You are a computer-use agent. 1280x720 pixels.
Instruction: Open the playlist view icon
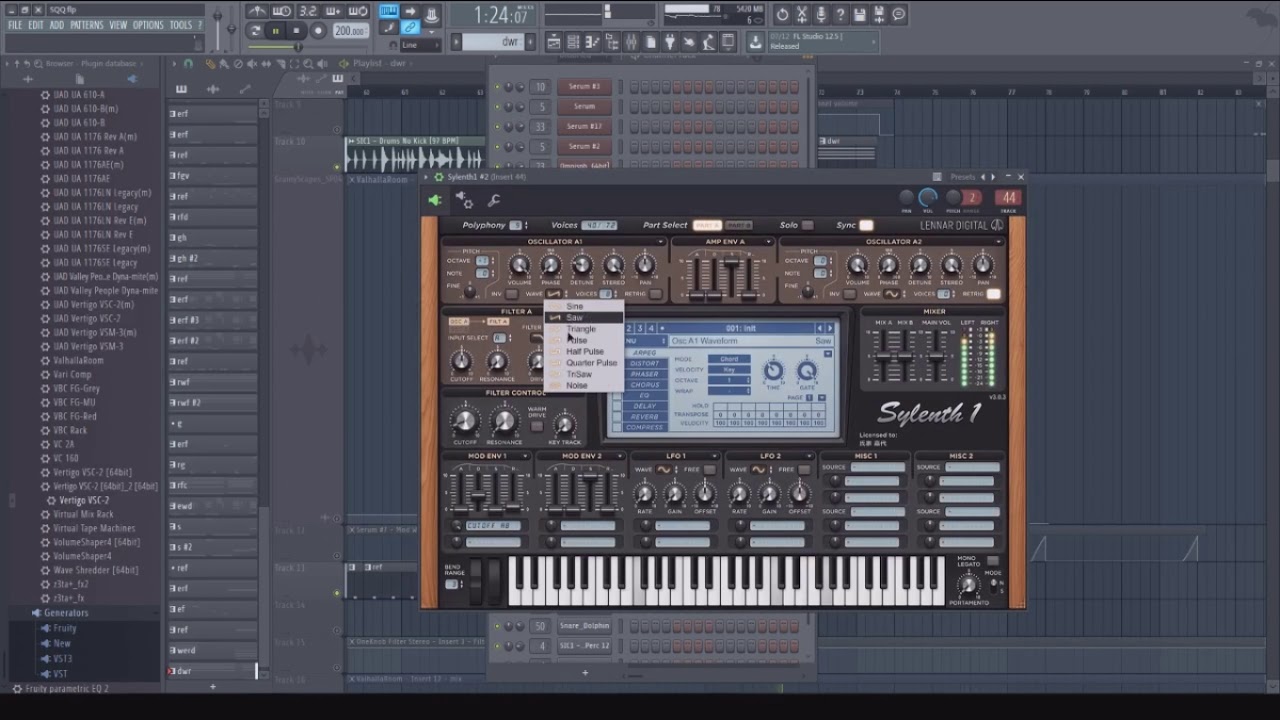pos(554,42)
